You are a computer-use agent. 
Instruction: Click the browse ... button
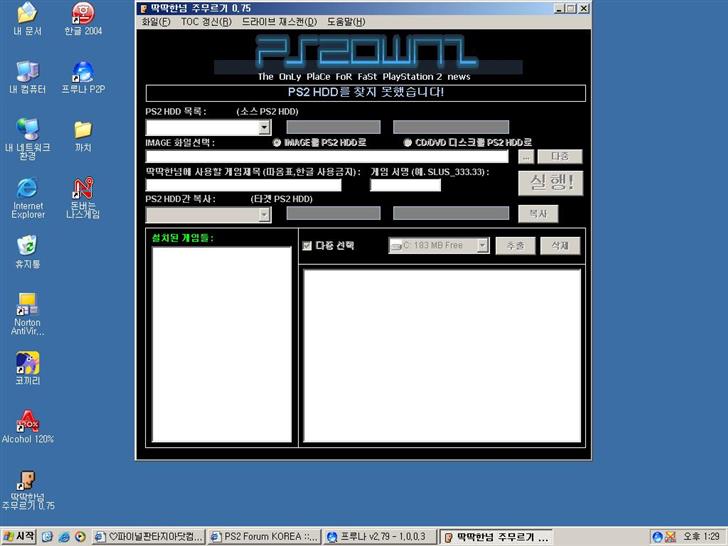(x=526, y=157)
